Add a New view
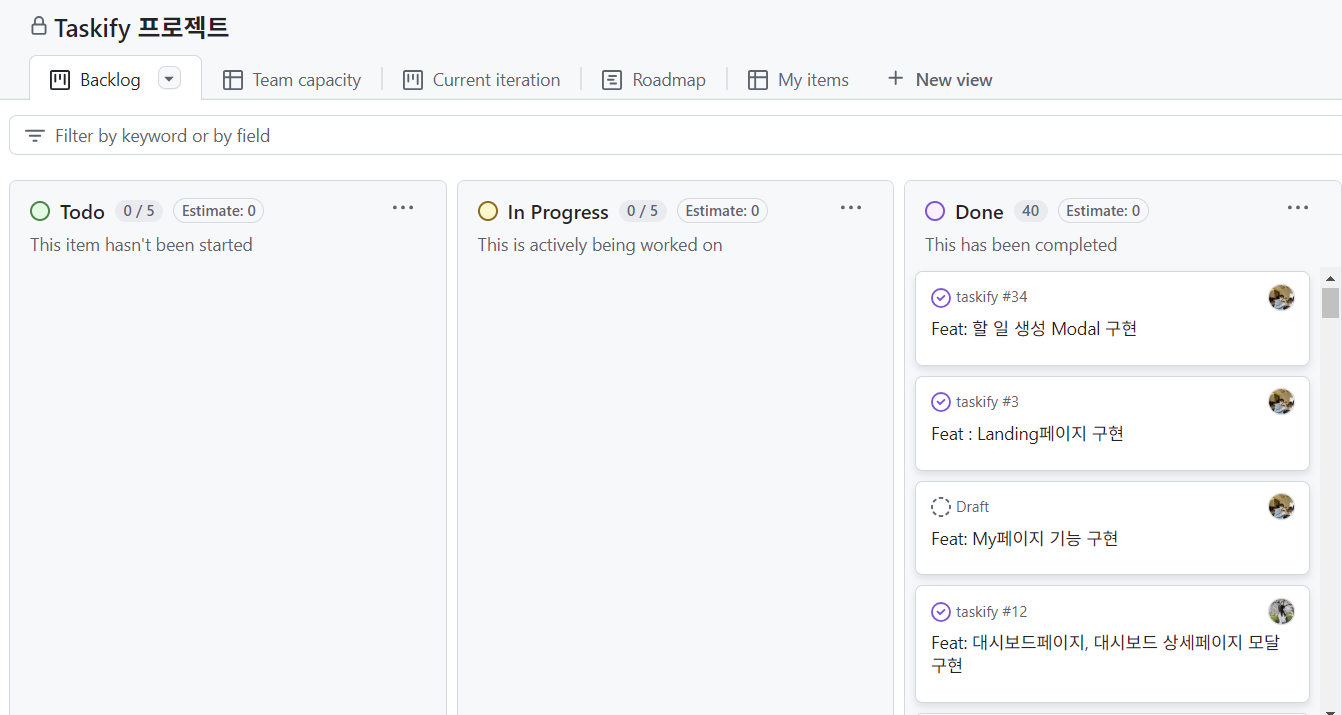Viewport: 1342px width, 715px height. click(x=940, y=80)
